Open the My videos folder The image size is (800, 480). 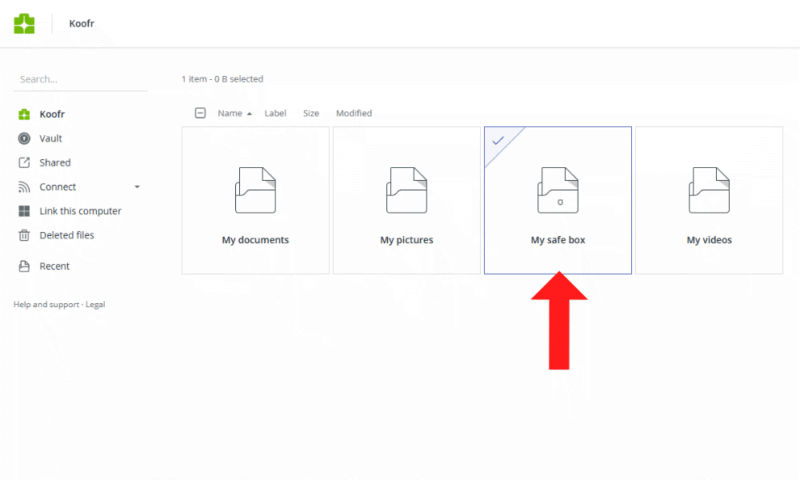pos(709,200)
